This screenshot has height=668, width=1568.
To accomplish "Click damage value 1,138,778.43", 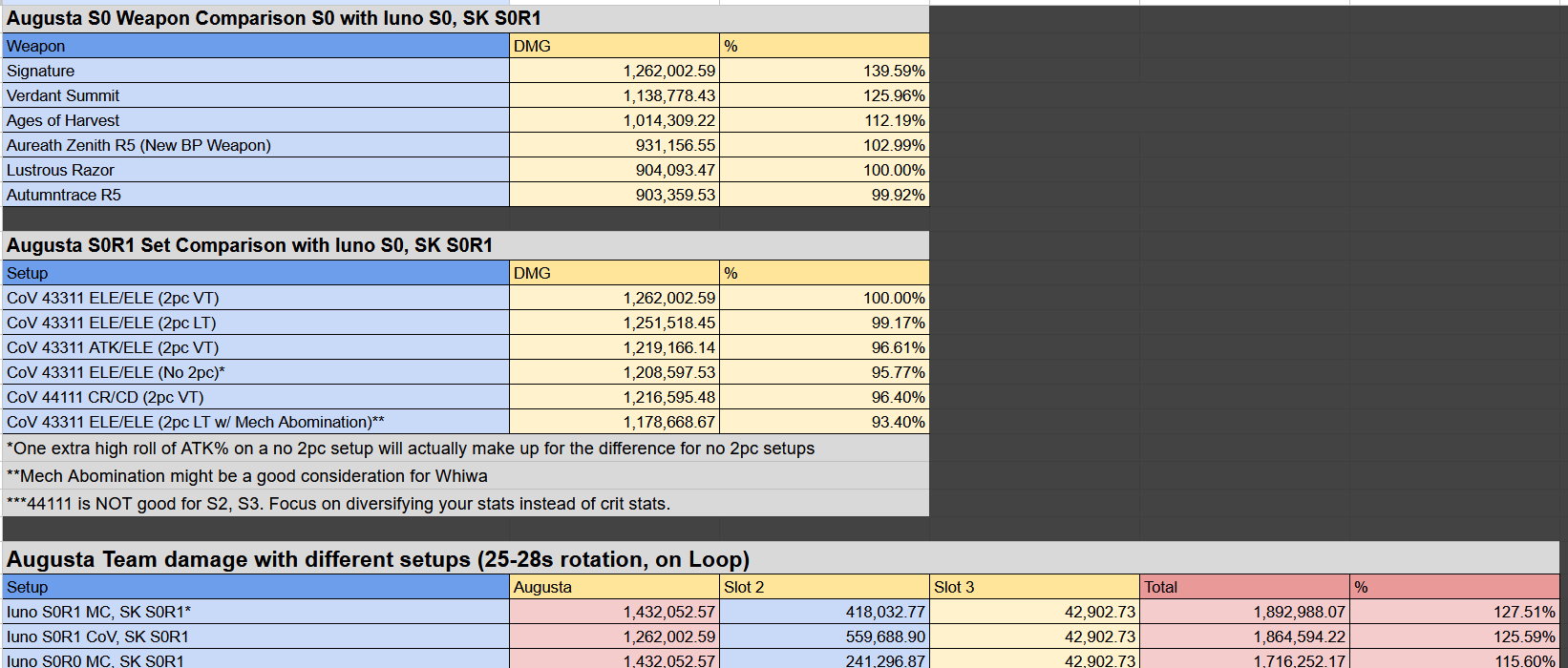I will [x=614, y=95].
